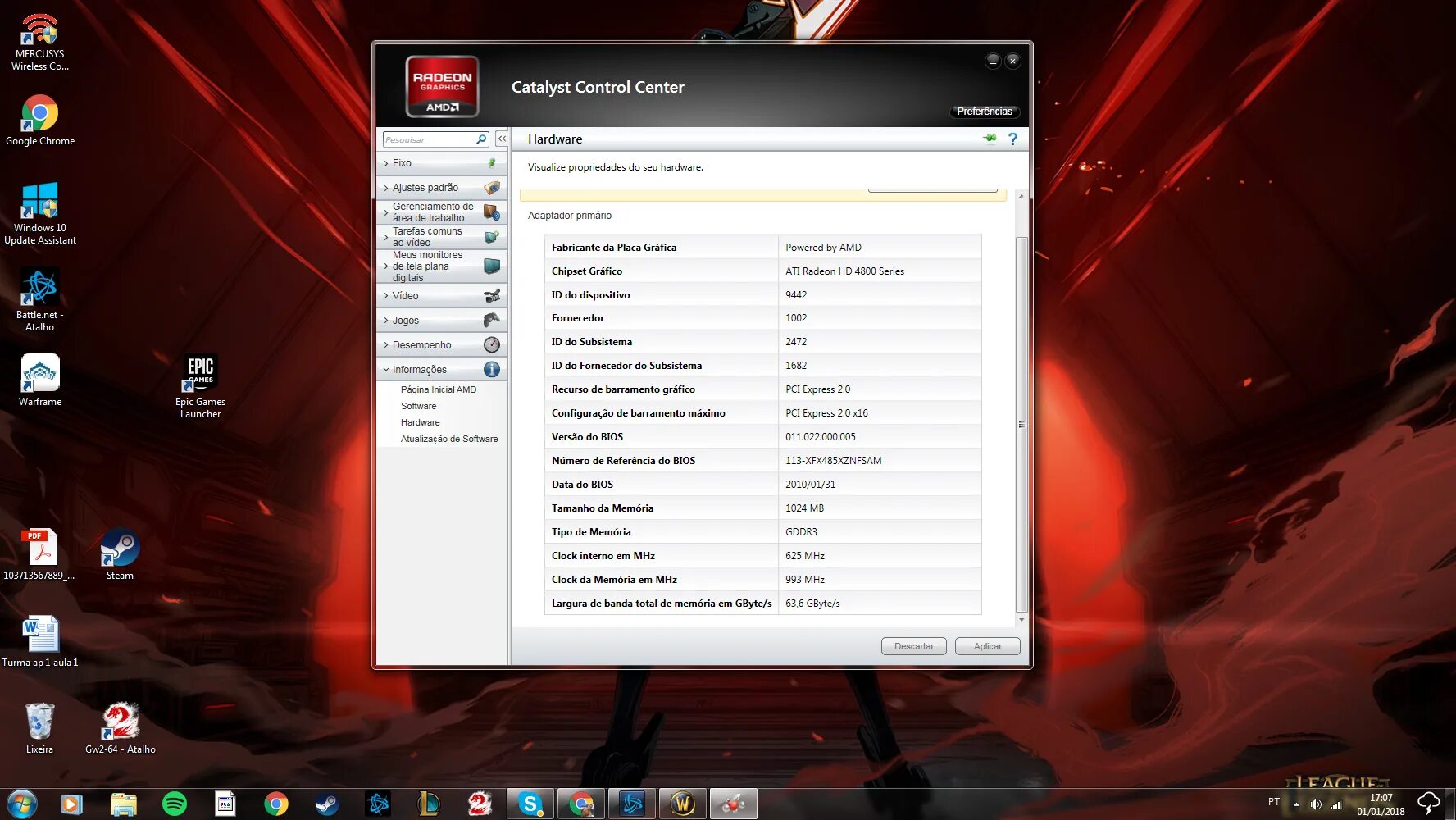Open the Gw2-64 Atalho desktop shortcut
Screen dimensions: 1456x820
point(121,728)
